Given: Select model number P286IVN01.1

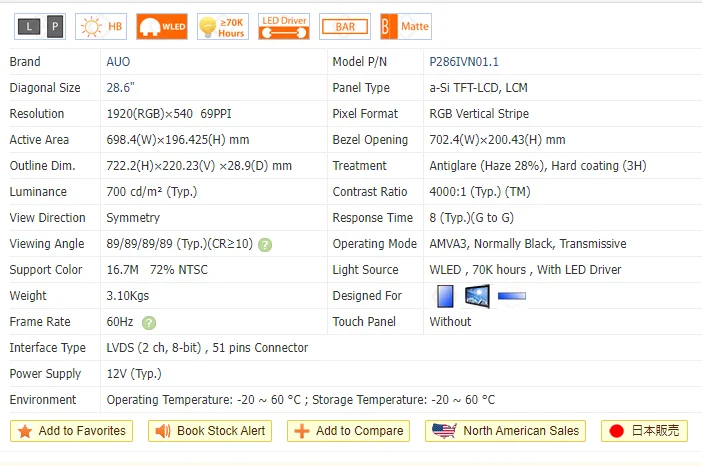Looking at the screenshot, I should pyautogui.click(x=464, y=62).
